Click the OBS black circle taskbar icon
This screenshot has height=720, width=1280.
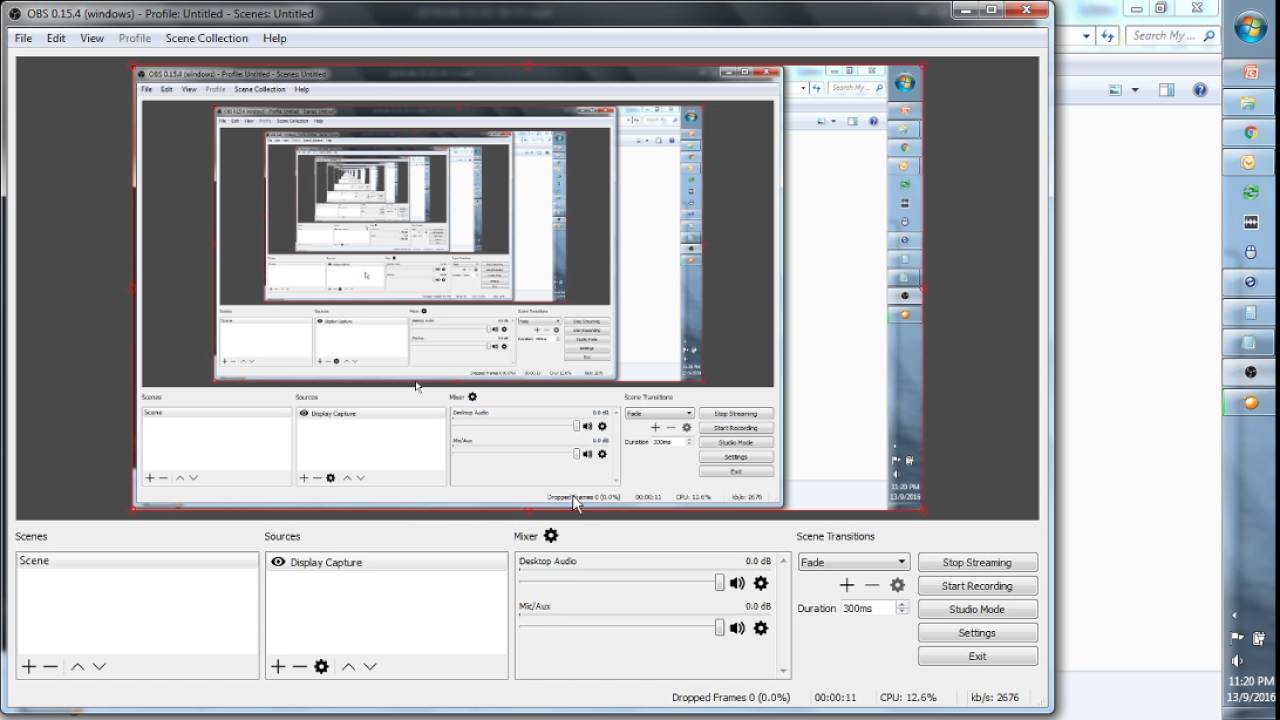(x=1250, y=372)
